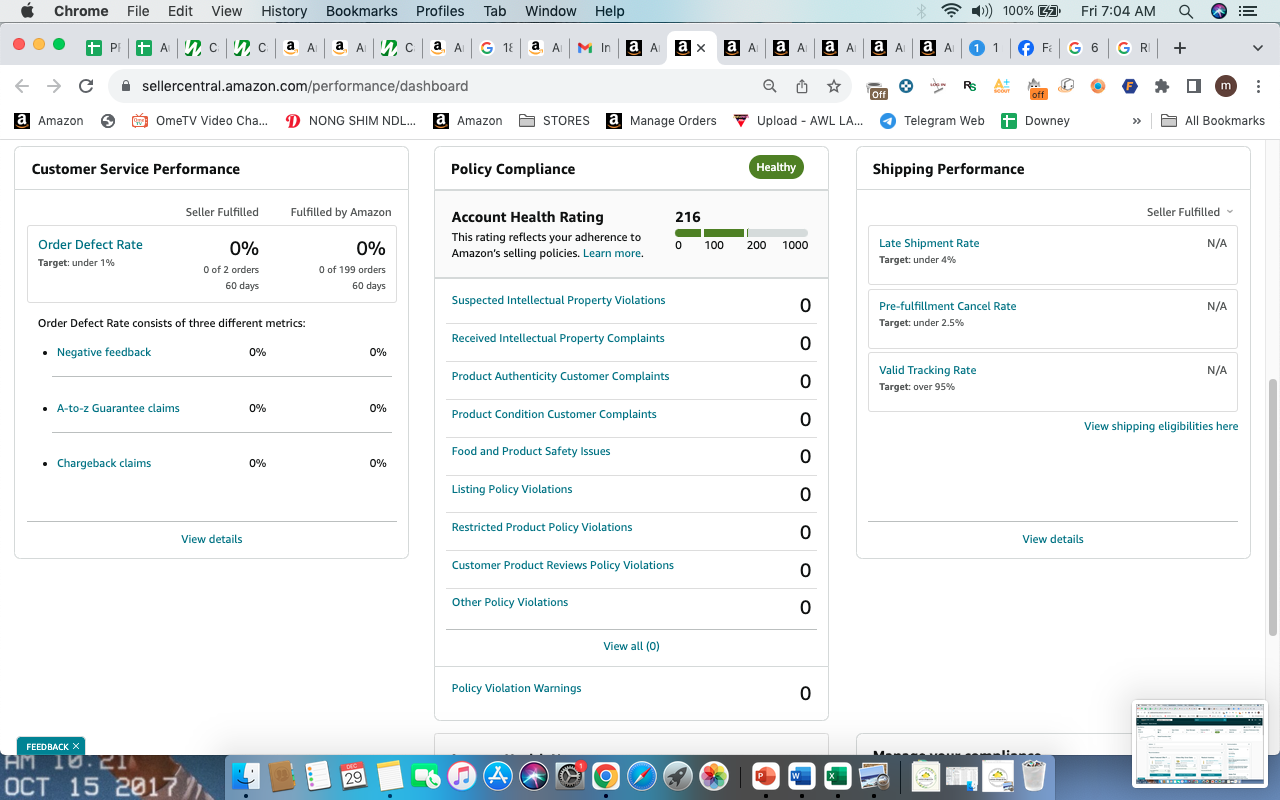The image size is (1280, 800).
Task: Show the tab search chevron in Chrome
Action: pyautogui.click(x=1257, y=48)
